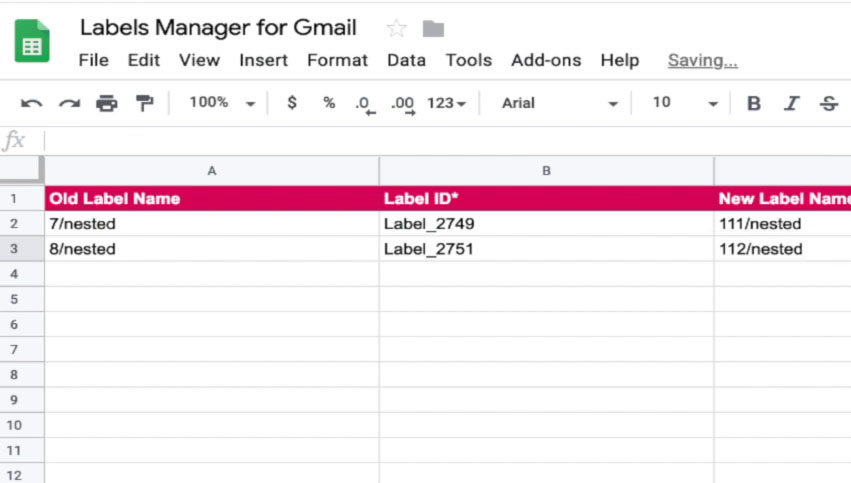Open the Format menu
Viewport: 851px width, 483px height.
337,60
